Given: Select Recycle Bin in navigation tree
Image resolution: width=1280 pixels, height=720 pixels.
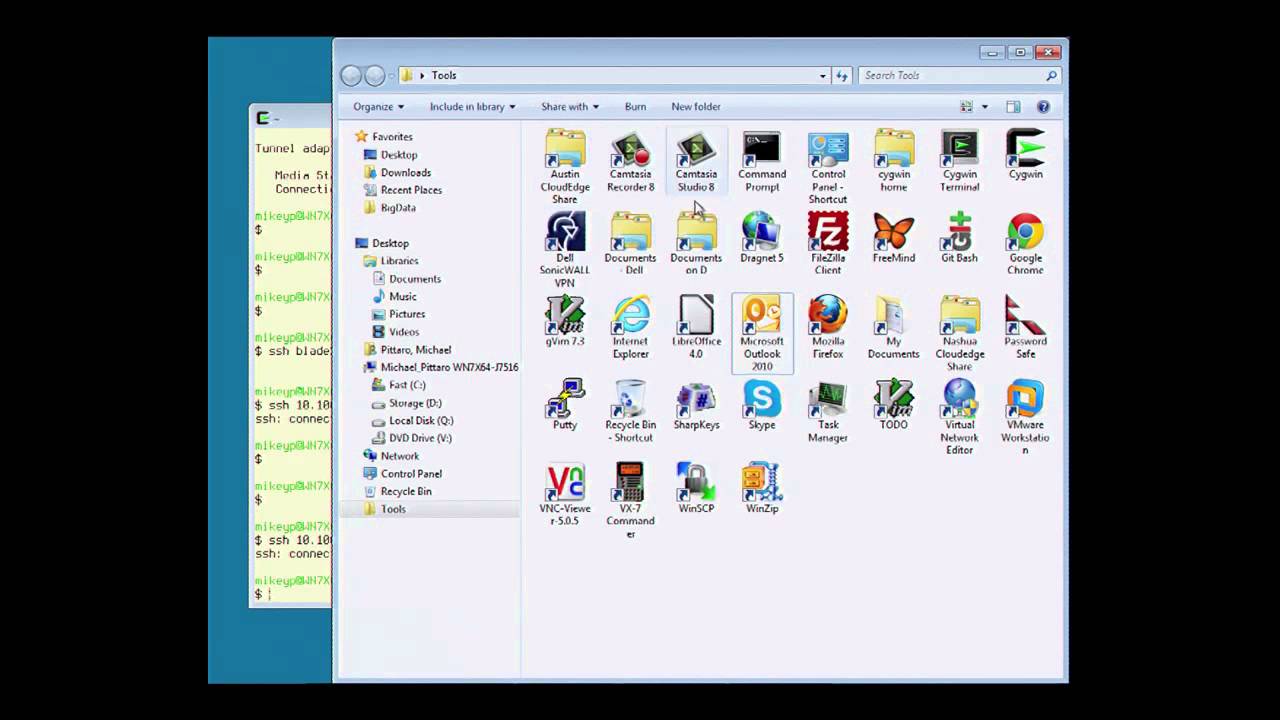Looking at the screenshot, I should pyautogui.click(x=405, y=492).
